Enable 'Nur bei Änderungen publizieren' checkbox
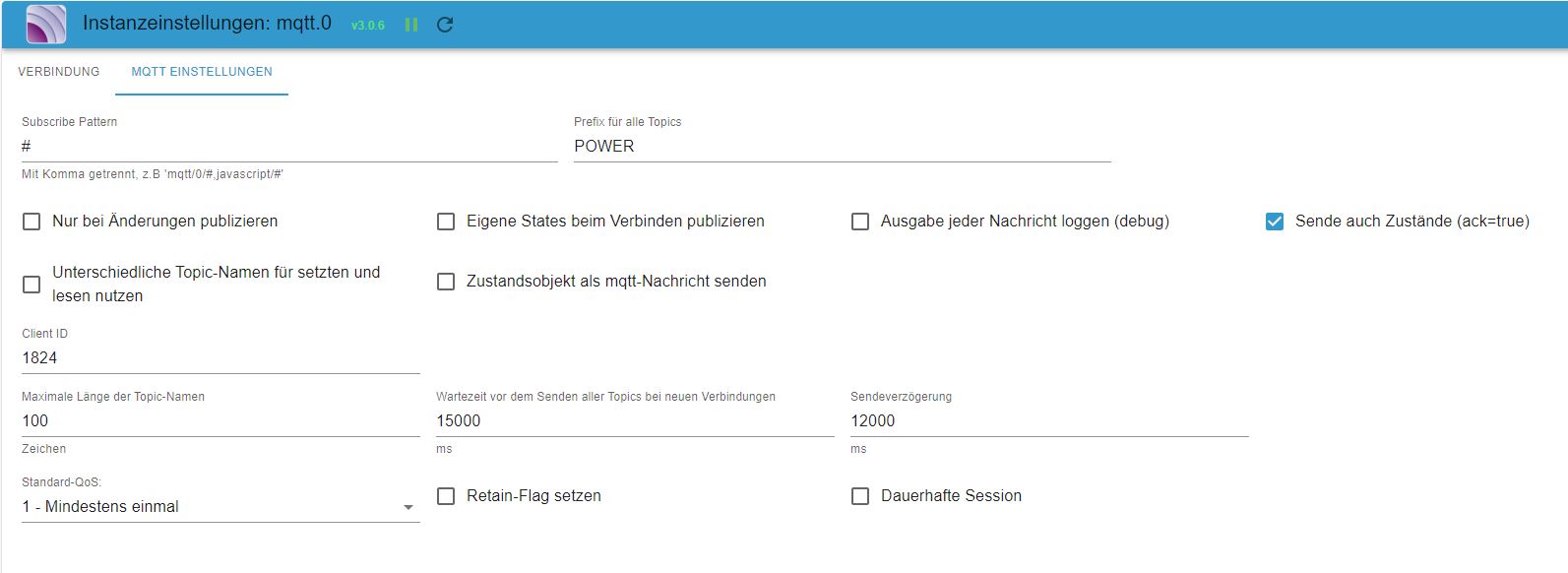The width and height of the screenshot is (1568, 573). pos(31,222)
